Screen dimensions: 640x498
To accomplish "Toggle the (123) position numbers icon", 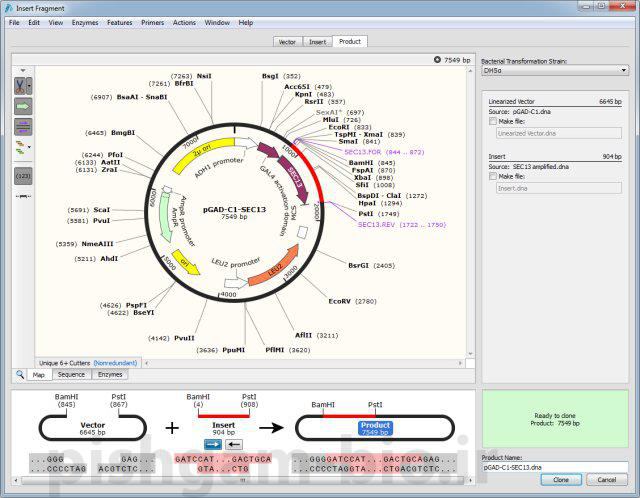I will [x=22, y=175].
